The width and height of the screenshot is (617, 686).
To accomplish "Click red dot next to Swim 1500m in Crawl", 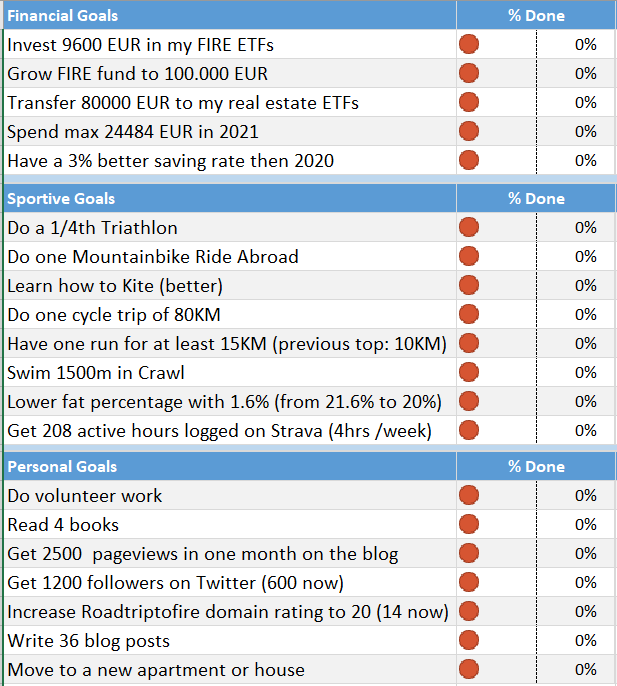I will [468, 373].
